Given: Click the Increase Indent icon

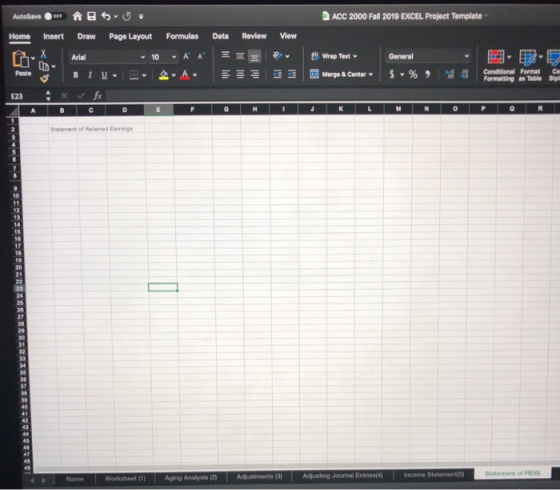Looking at the screenshot, I should point(292,74).
